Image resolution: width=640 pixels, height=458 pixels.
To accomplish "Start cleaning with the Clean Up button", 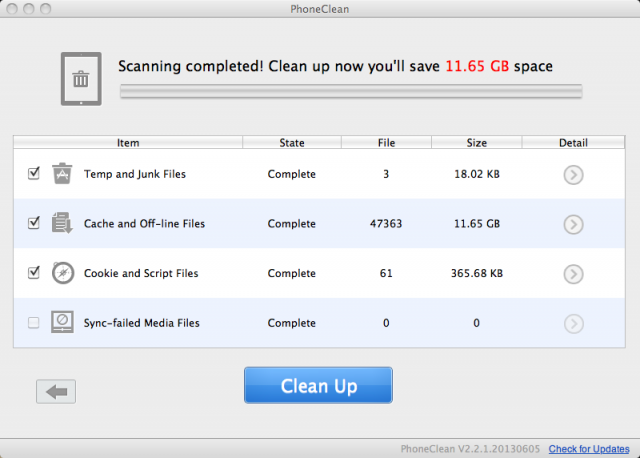I will 318,385.
